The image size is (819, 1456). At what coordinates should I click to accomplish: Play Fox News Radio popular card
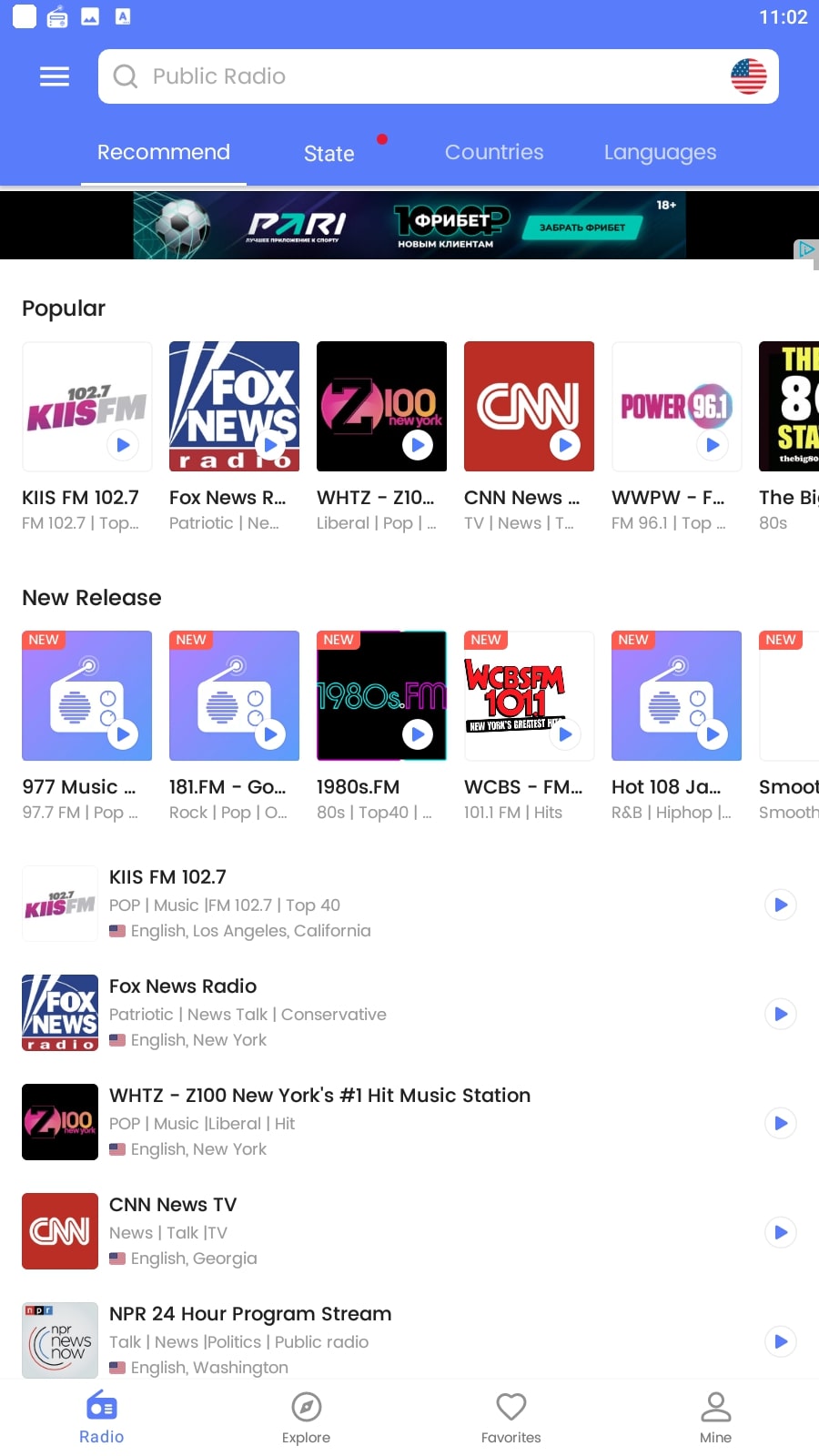click(x=270, y=445)
